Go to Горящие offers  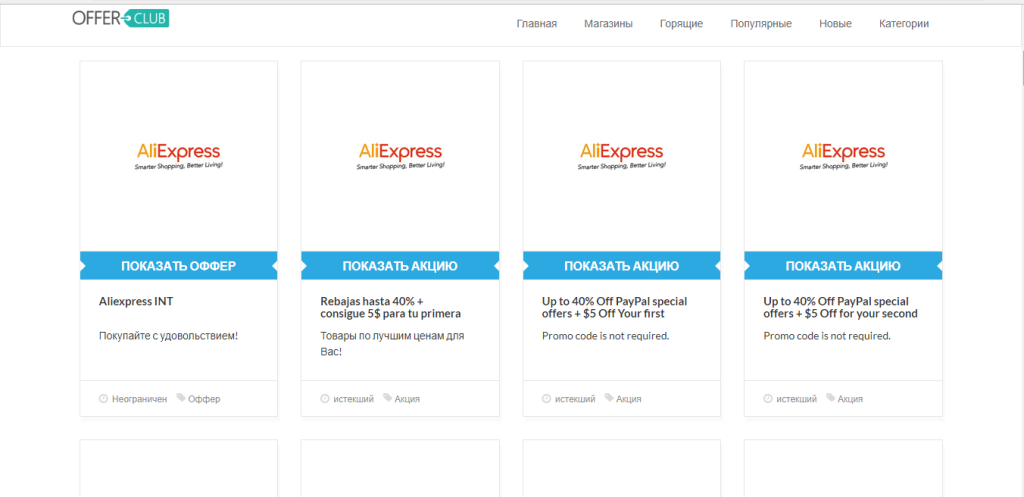(681, 24)
